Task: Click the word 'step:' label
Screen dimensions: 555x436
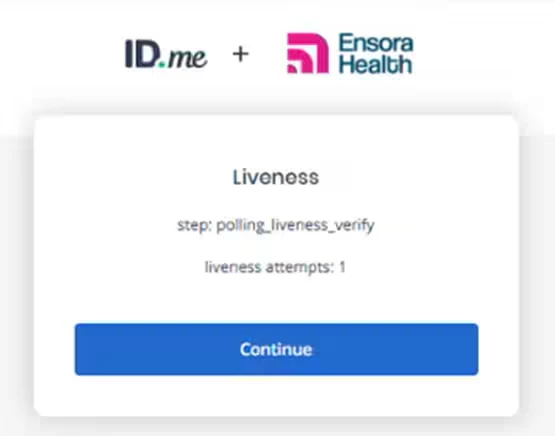Action: 195,226
